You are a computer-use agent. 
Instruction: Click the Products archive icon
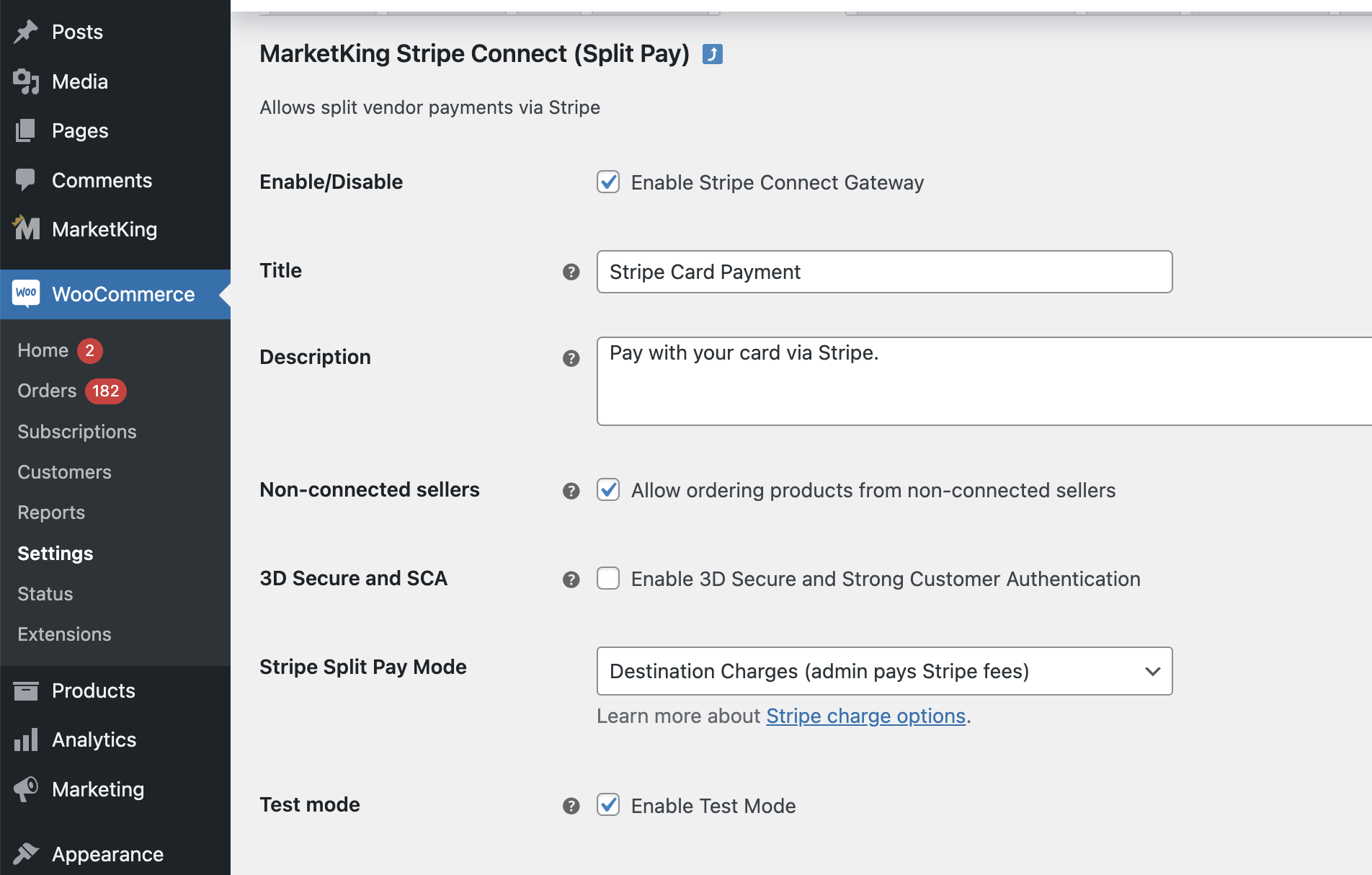[26, 690]
